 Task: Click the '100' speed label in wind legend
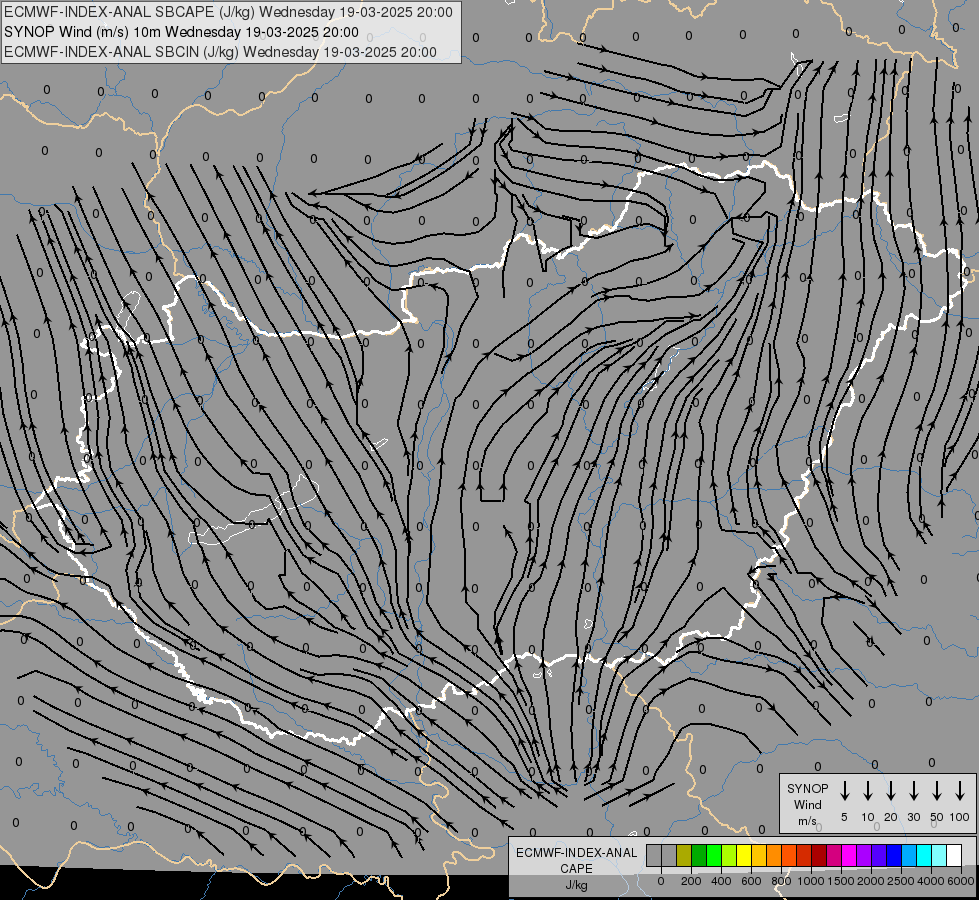coord(960,817)
